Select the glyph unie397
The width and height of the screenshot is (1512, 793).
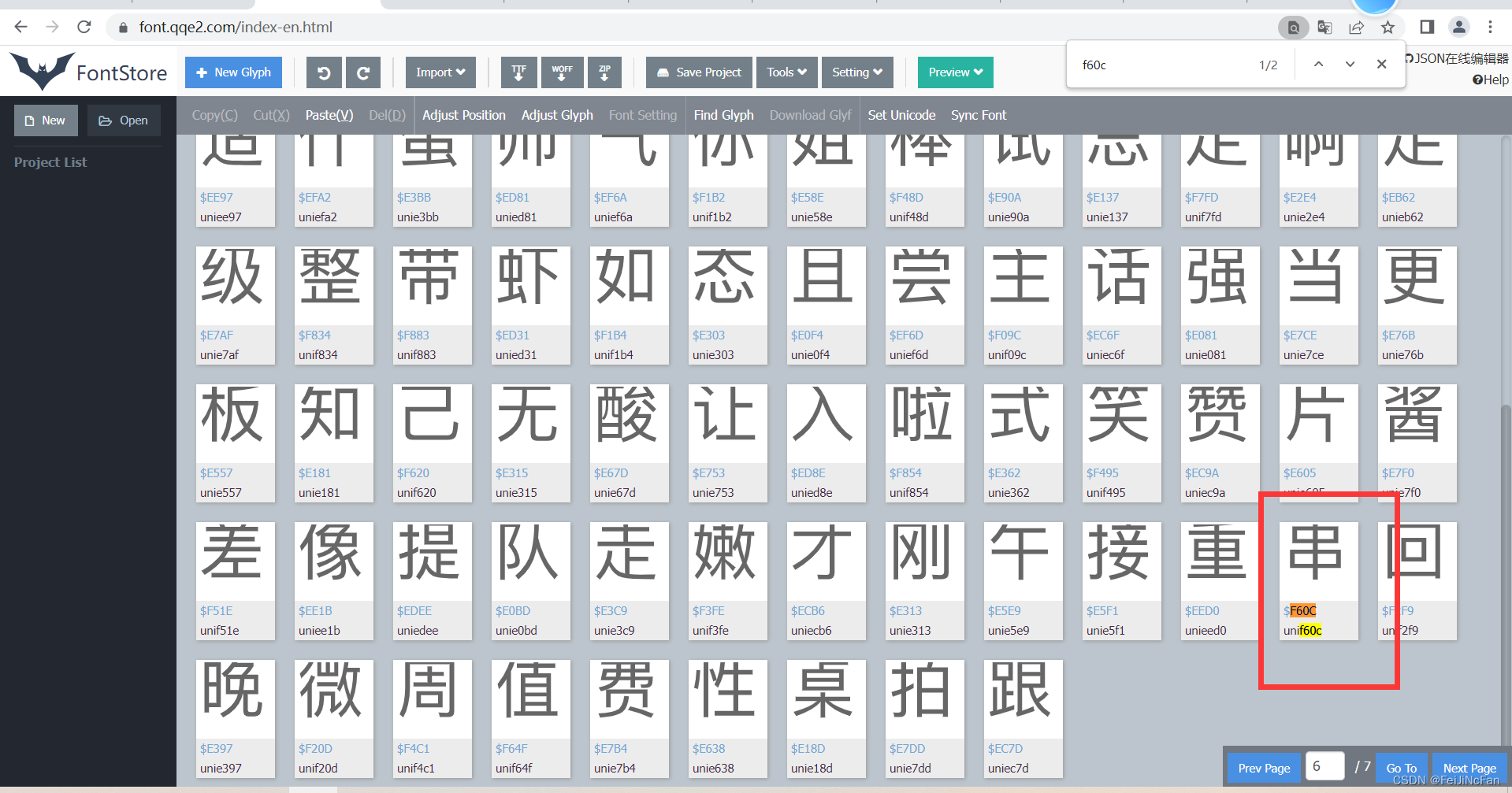[235, 718]
